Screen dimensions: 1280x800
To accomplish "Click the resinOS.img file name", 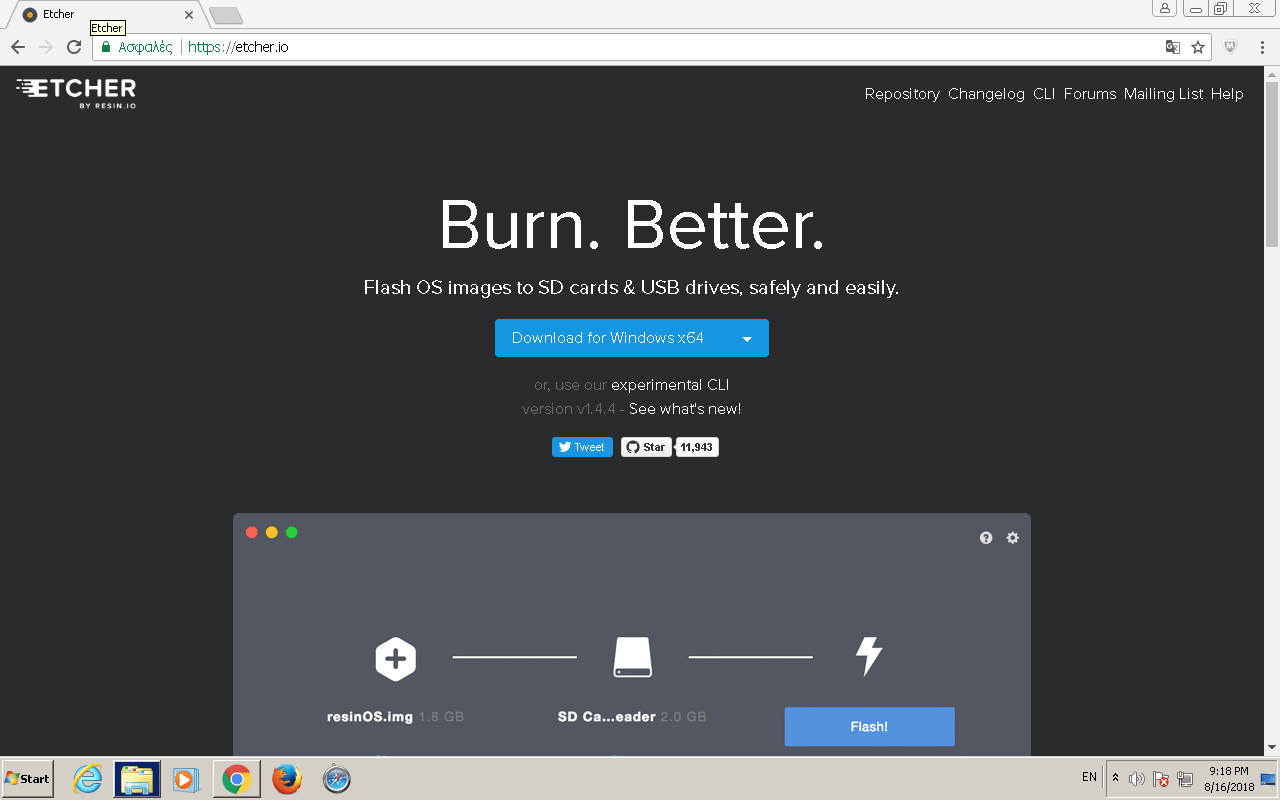I will tap(370, 717).
